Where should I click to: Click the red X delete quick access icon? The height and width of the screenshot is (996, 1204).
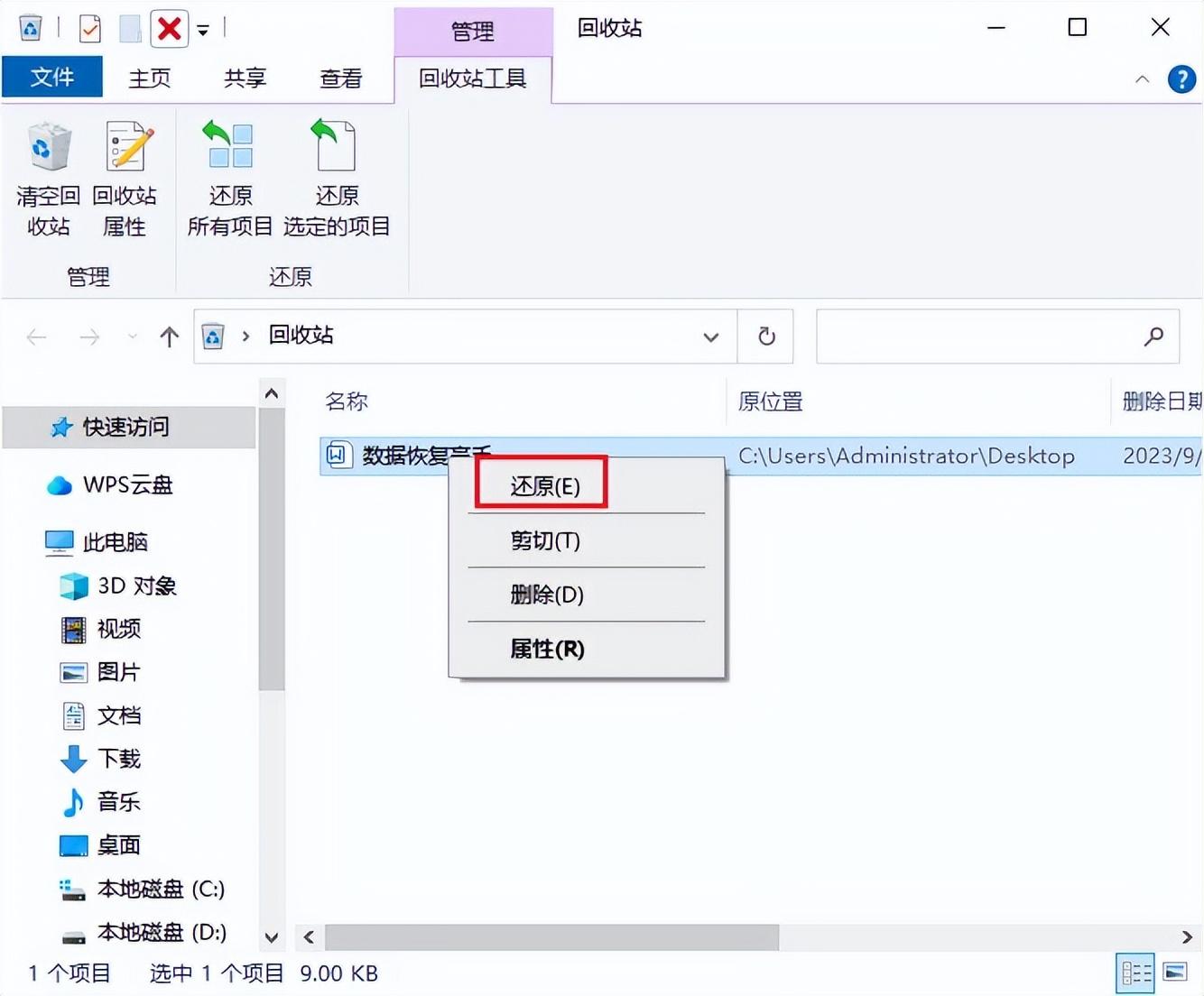[169, 29]
